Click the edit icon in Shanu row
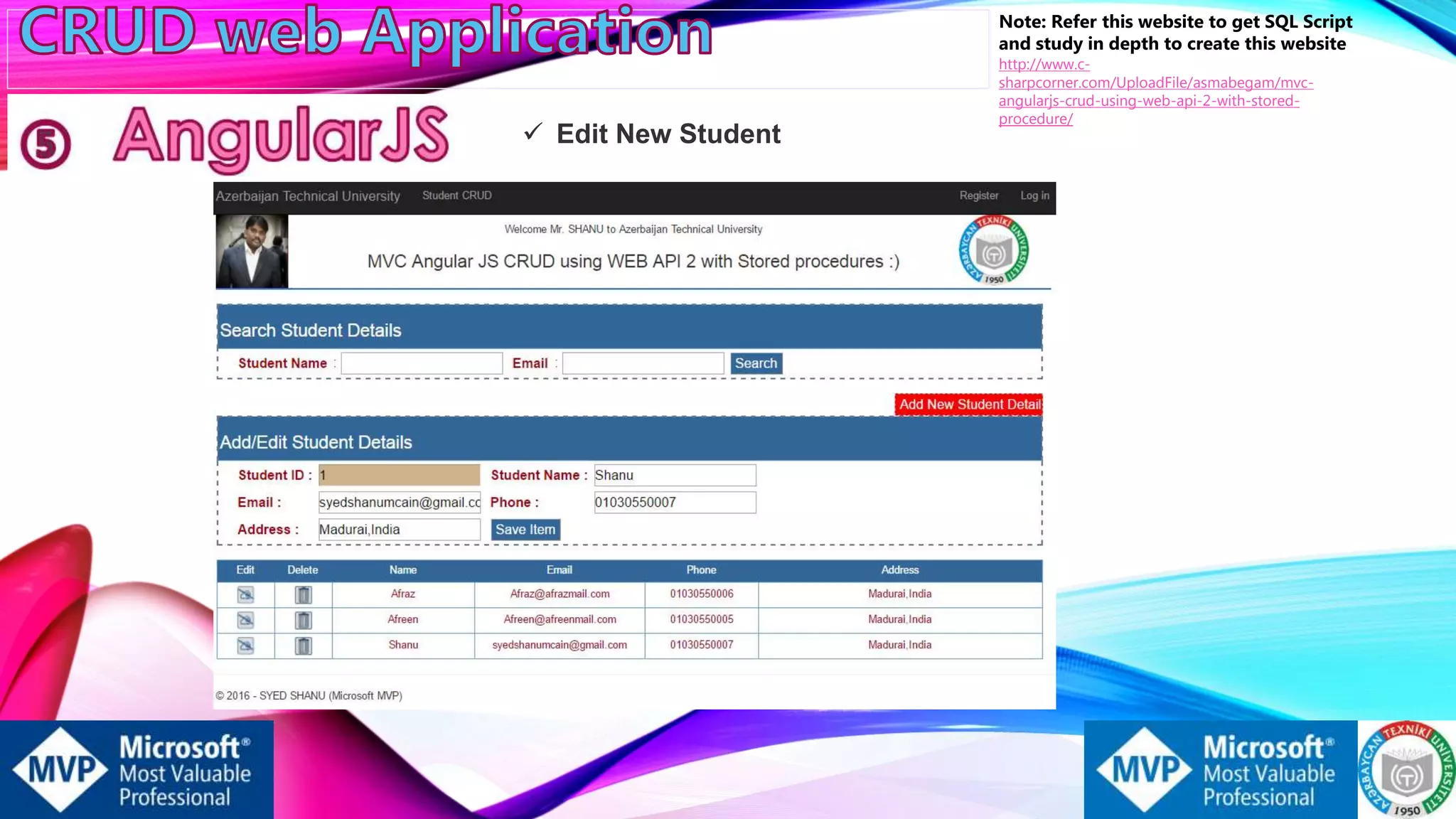Viewport: 1456px width, 819px height. point(245,646)
